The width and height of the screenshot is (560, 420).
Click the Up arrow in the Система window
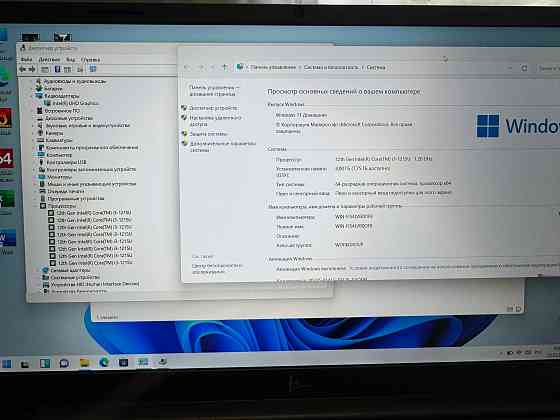pyautogui.click(x=225, y=67)
